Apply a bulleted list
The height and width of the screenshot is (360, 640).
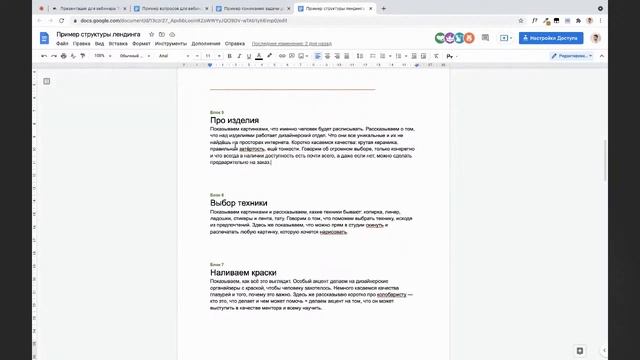382,56
